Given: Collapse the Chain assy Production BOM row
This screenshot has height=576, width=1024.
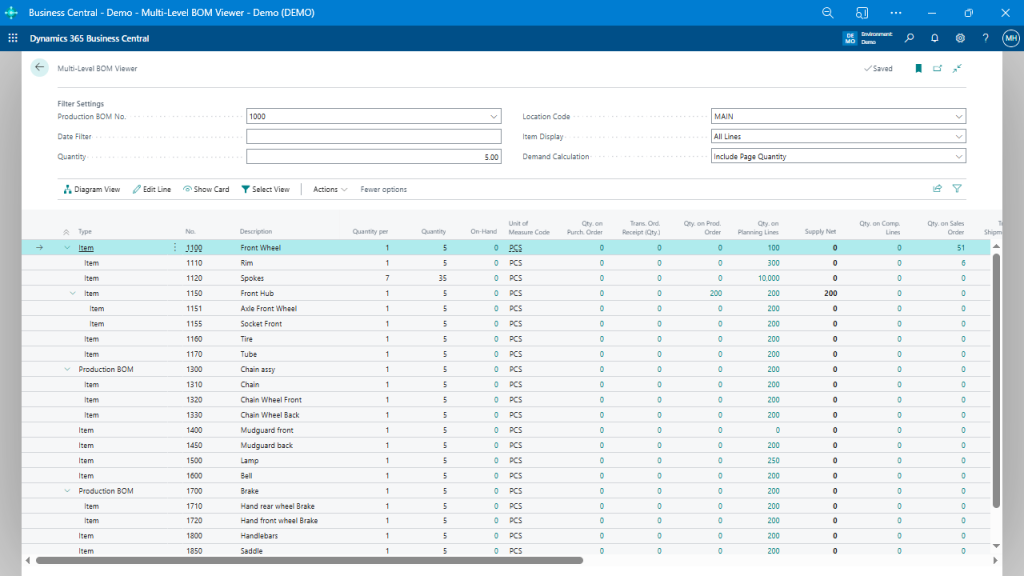Looking at the screenshot, I should 67,369.
